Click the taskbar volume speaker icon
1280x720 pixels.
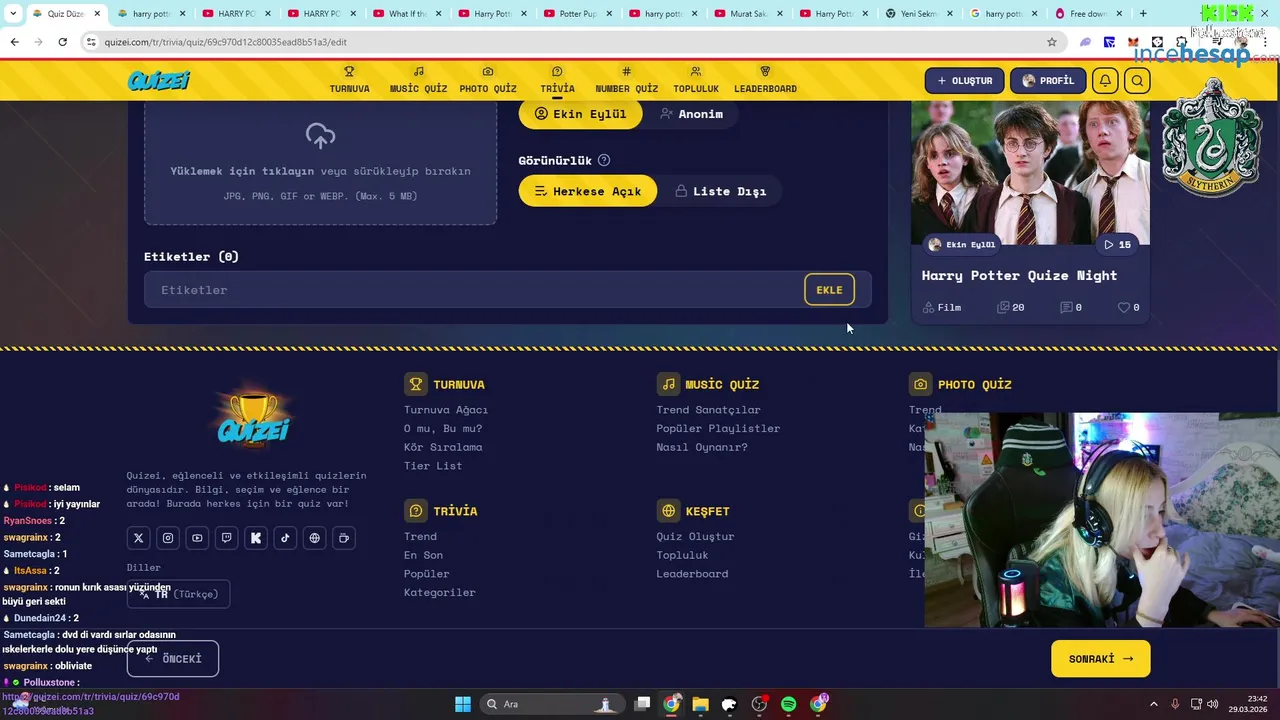[1212, 704]
